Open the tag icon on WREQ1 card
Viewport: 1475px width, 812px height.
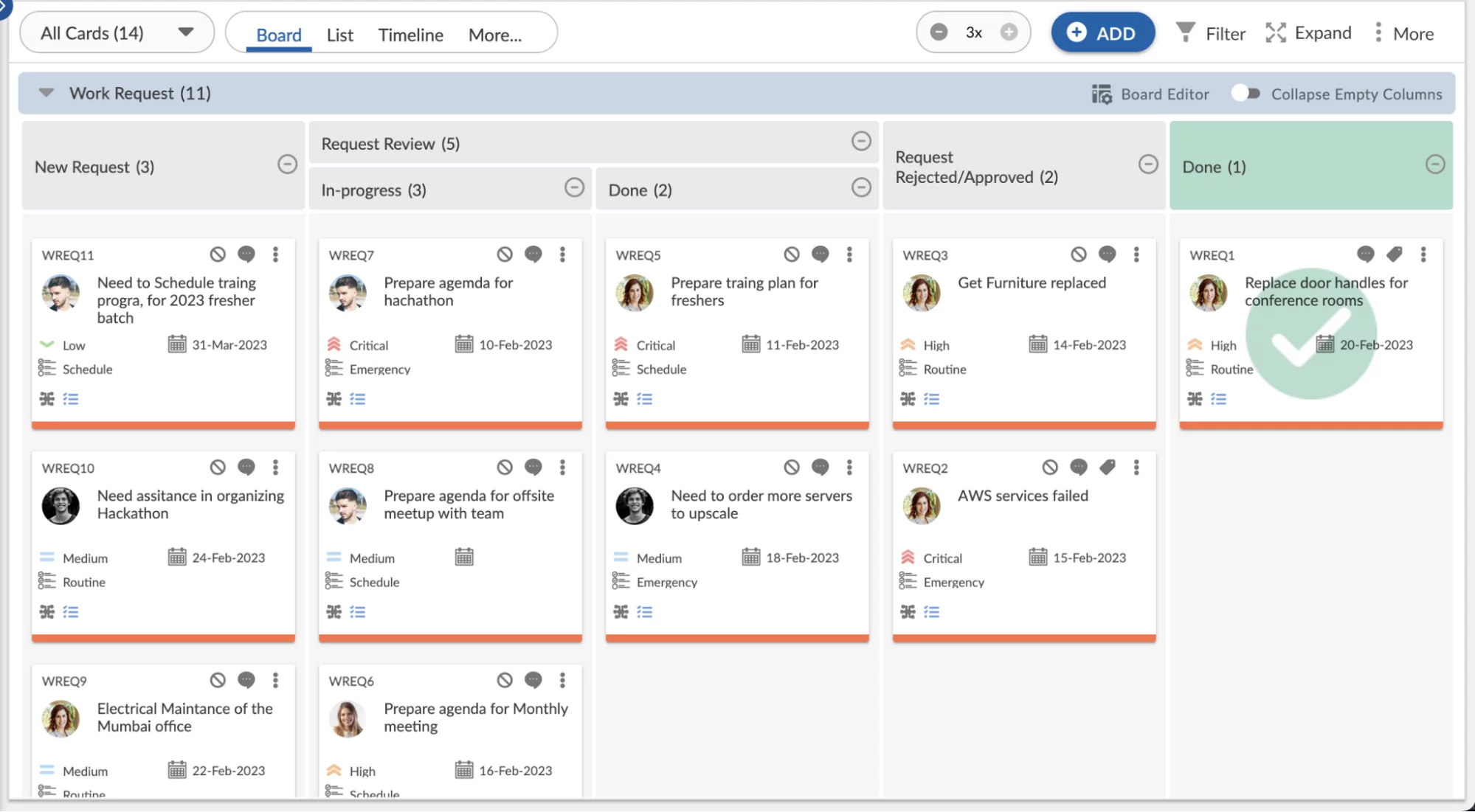(x=1394, y=254)
